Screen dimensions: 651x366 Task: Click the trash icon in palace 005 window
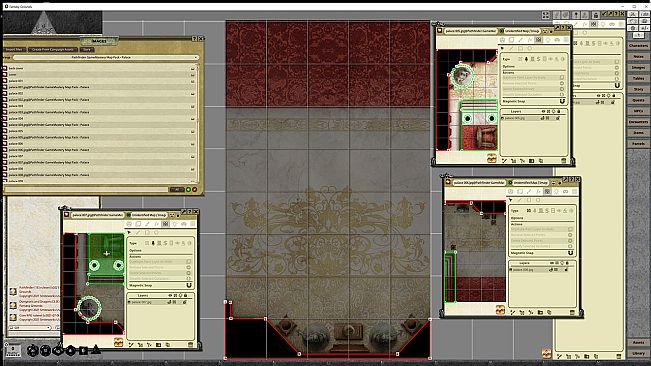[563, 161]
